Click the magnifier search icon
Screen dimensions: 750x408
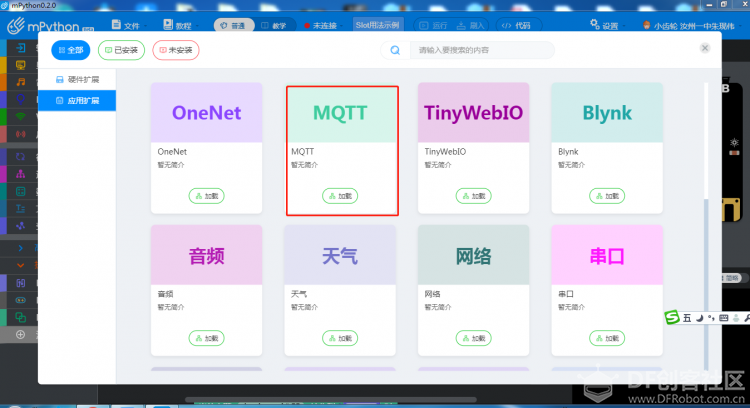click(x=395, y=50)
